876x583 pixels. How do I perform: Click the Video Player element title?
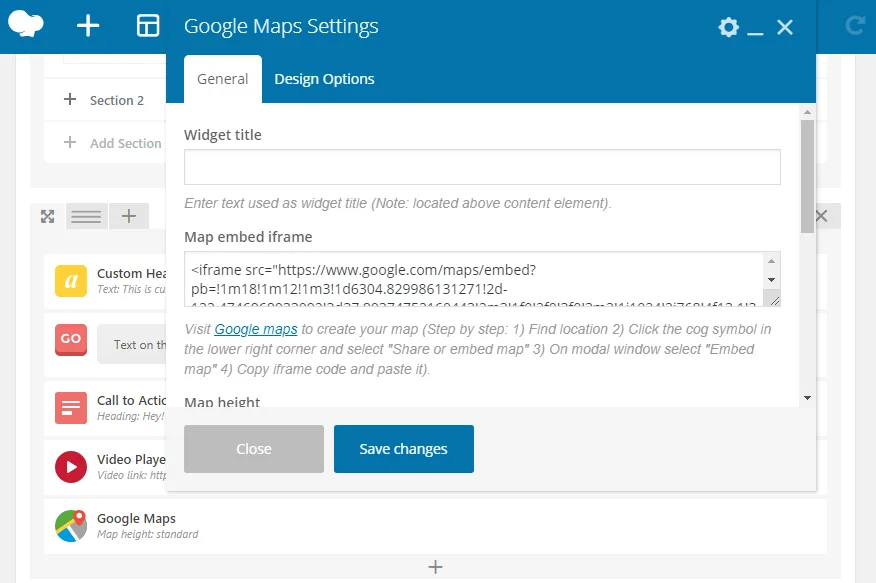click(x=131, y=460)
